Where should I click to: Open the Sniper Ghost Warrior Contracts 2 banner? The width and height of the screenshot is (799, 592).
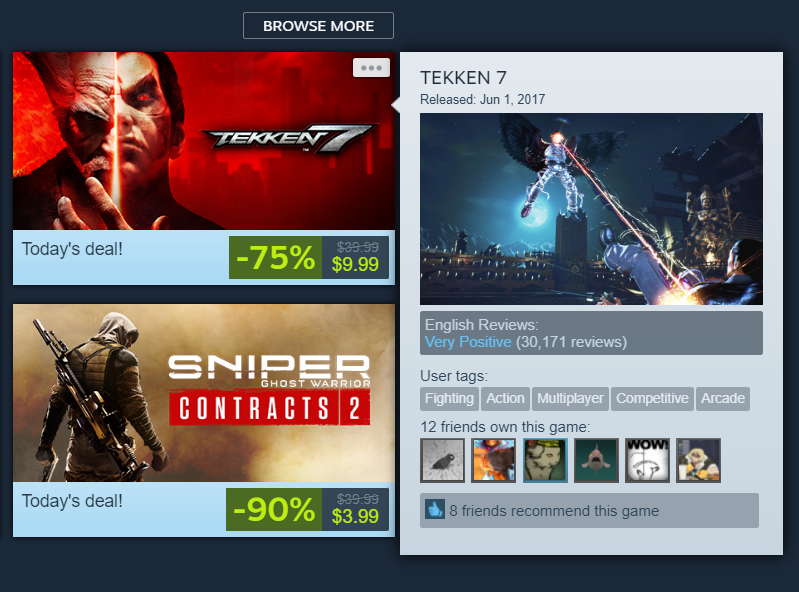[x=204, y=393]
